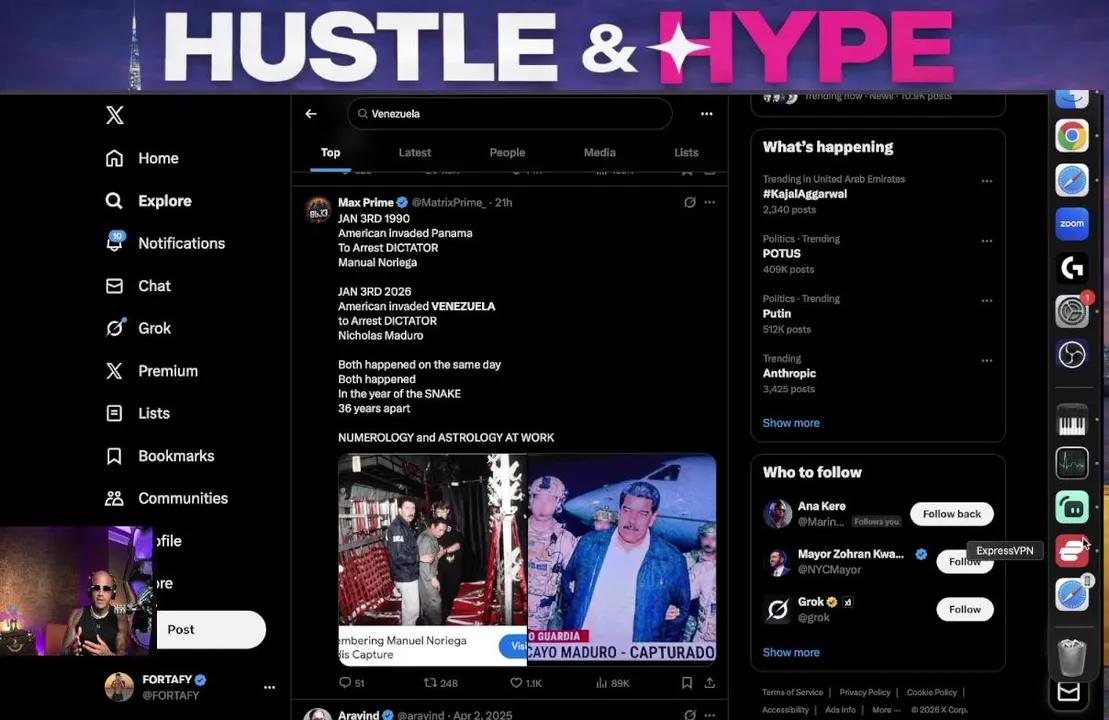Open POTUS trending topic
Viewport: 1109px width, 720px height.
782,254
